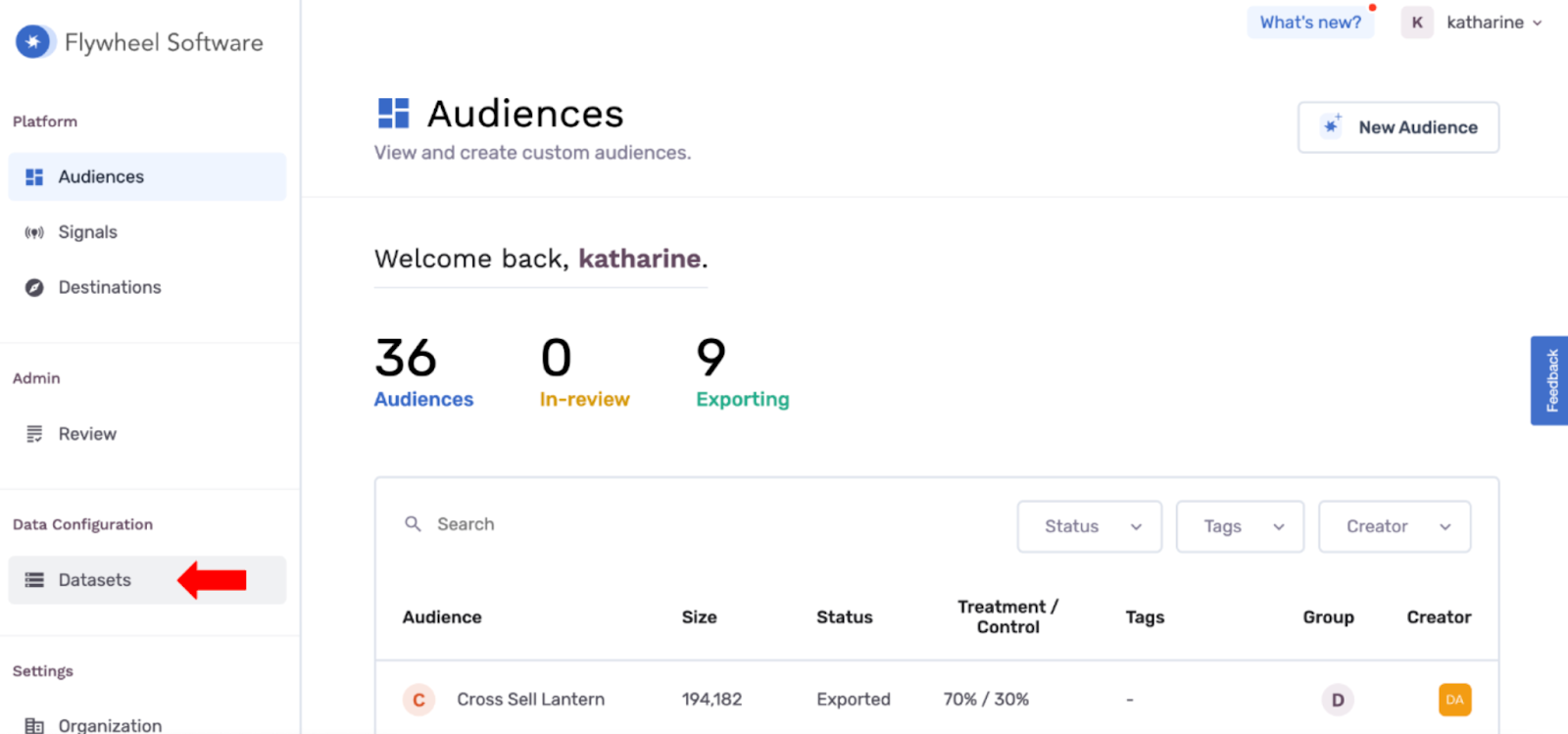
Task: Open Datasets under Data Configuration
Action: click(x=147, y=580)
